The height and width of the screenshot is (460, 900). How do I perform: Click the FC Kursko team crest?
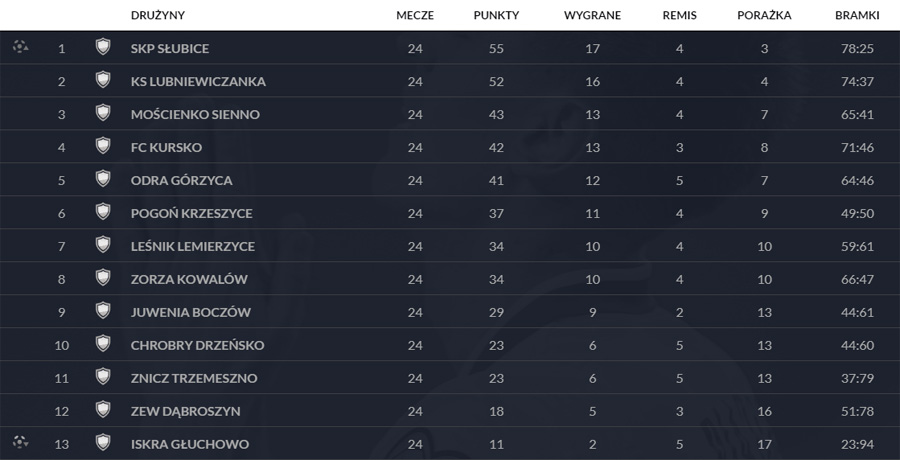102,146
